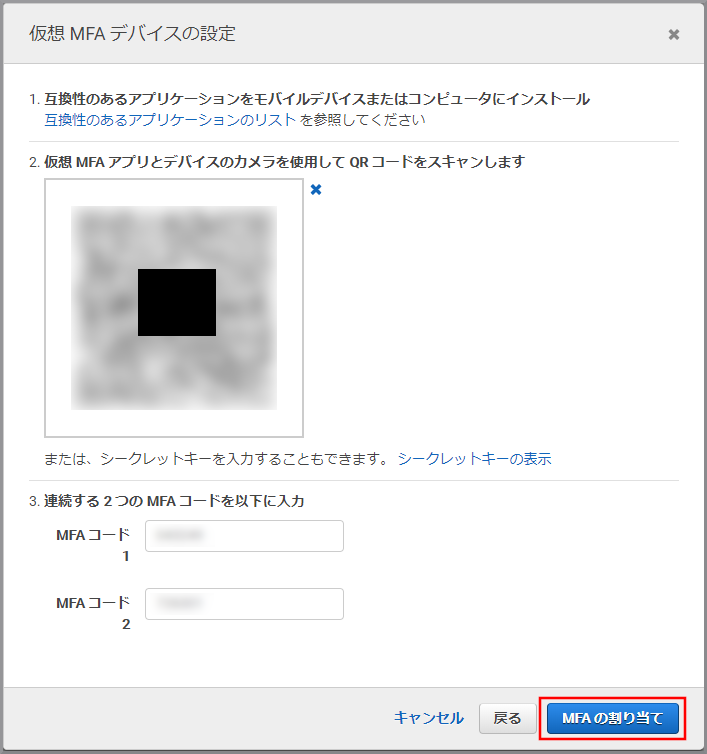Close the virtual MFA device dialog

tap(673, 35)
